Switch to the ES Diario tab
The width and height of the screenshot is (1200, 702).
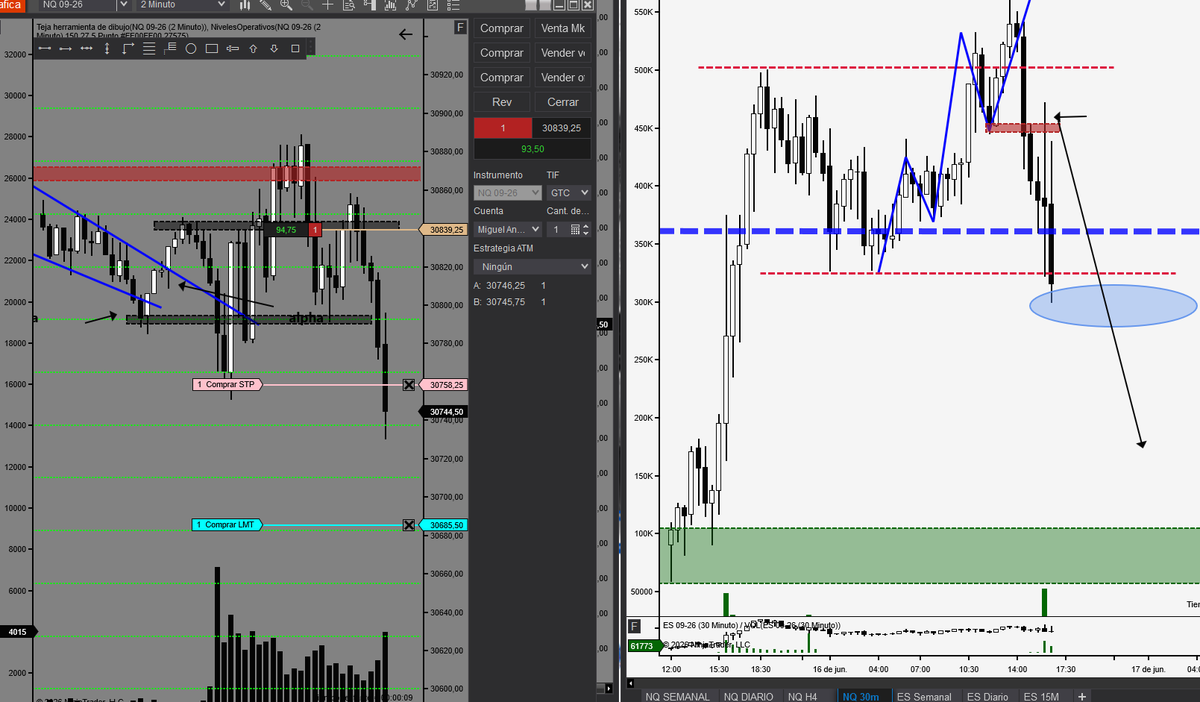coord(988,696)
